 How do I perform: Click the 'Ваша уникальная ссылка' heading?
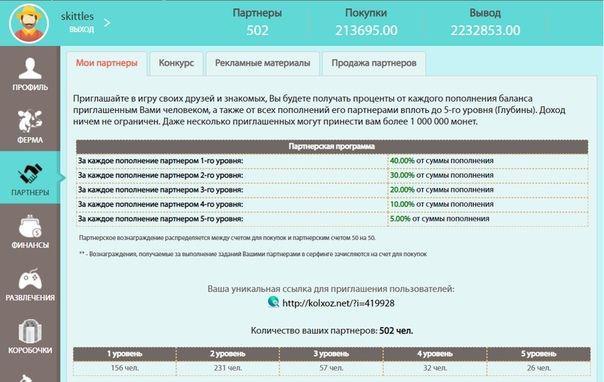pos(331,289)
